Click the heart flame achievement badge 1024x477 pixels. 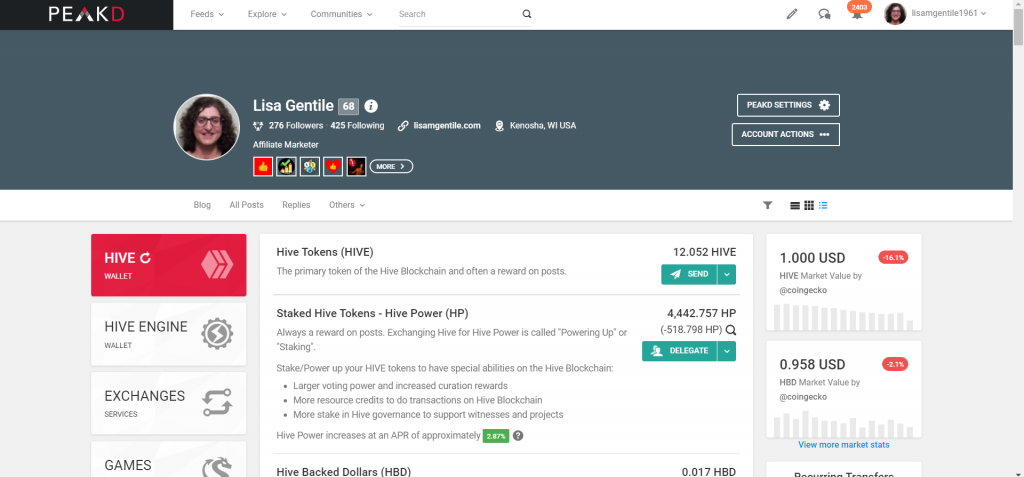pos(333,167)
